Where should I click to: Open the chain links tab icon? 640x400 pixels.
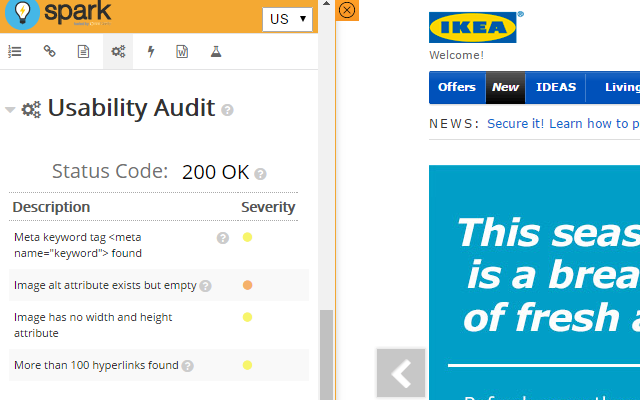coord(49,52)
